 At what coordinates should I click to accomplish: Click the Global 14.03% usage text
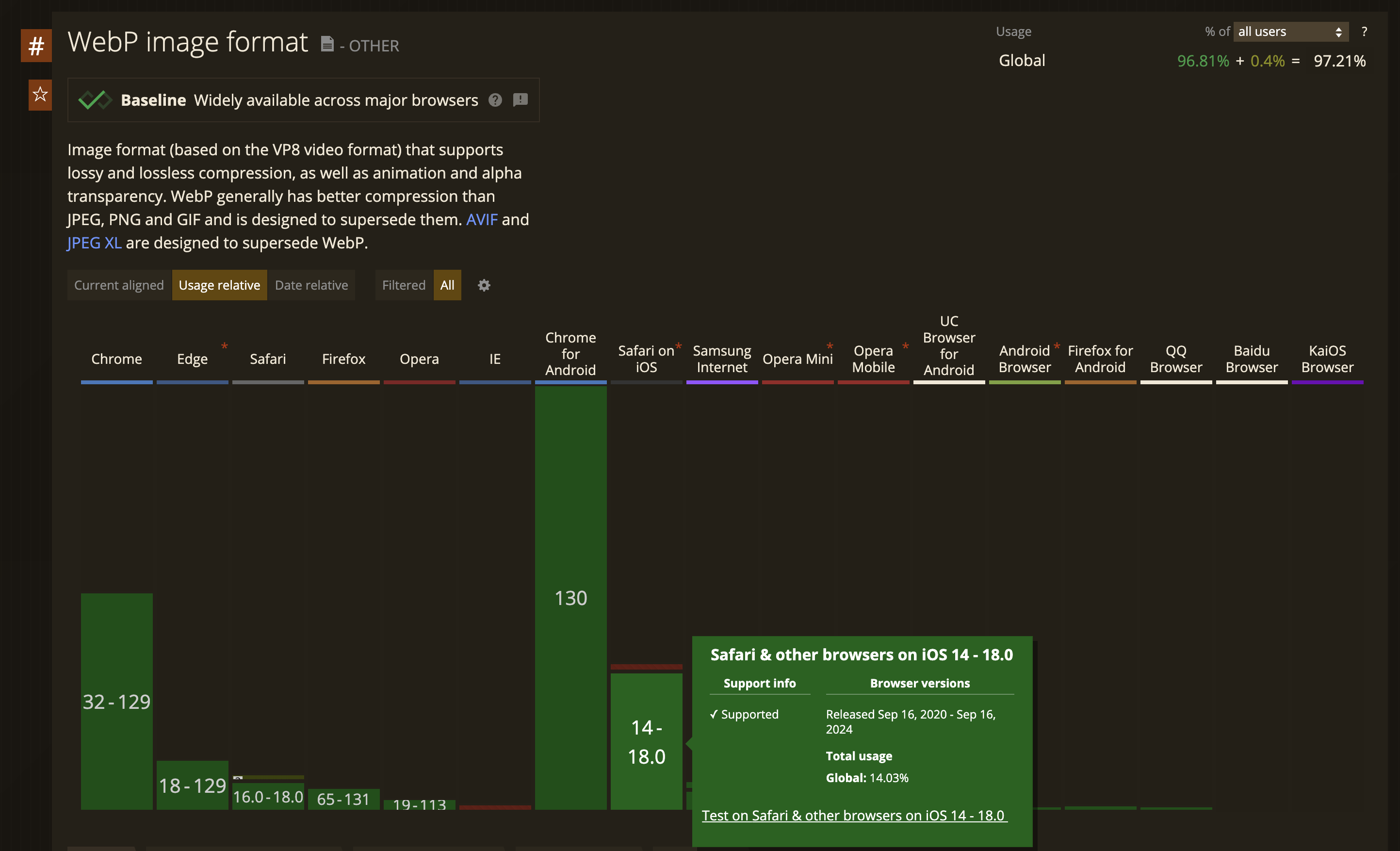[x=867, y=778]
